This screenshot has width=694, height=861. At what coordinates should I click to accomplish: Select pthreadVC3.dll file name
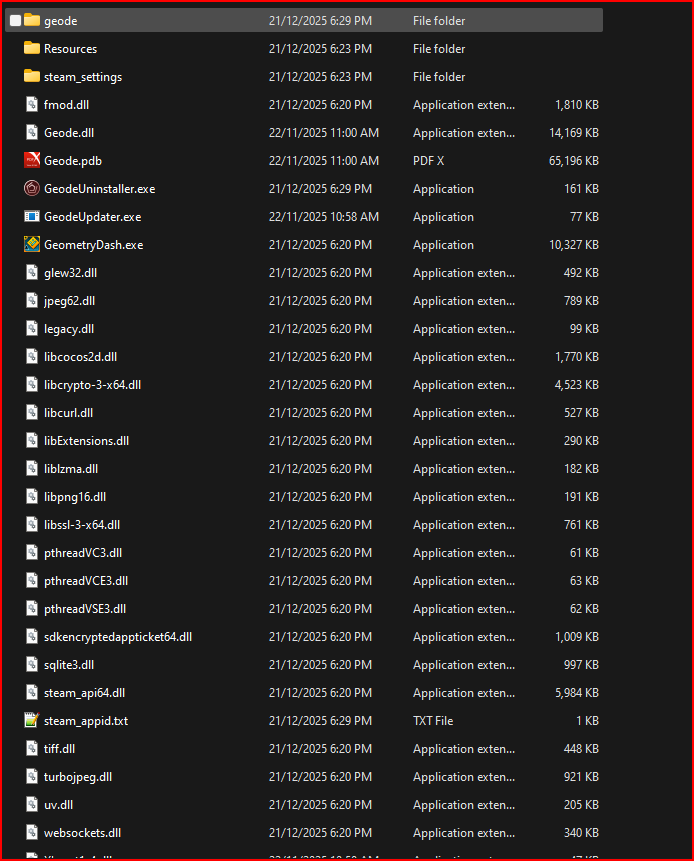83,553
